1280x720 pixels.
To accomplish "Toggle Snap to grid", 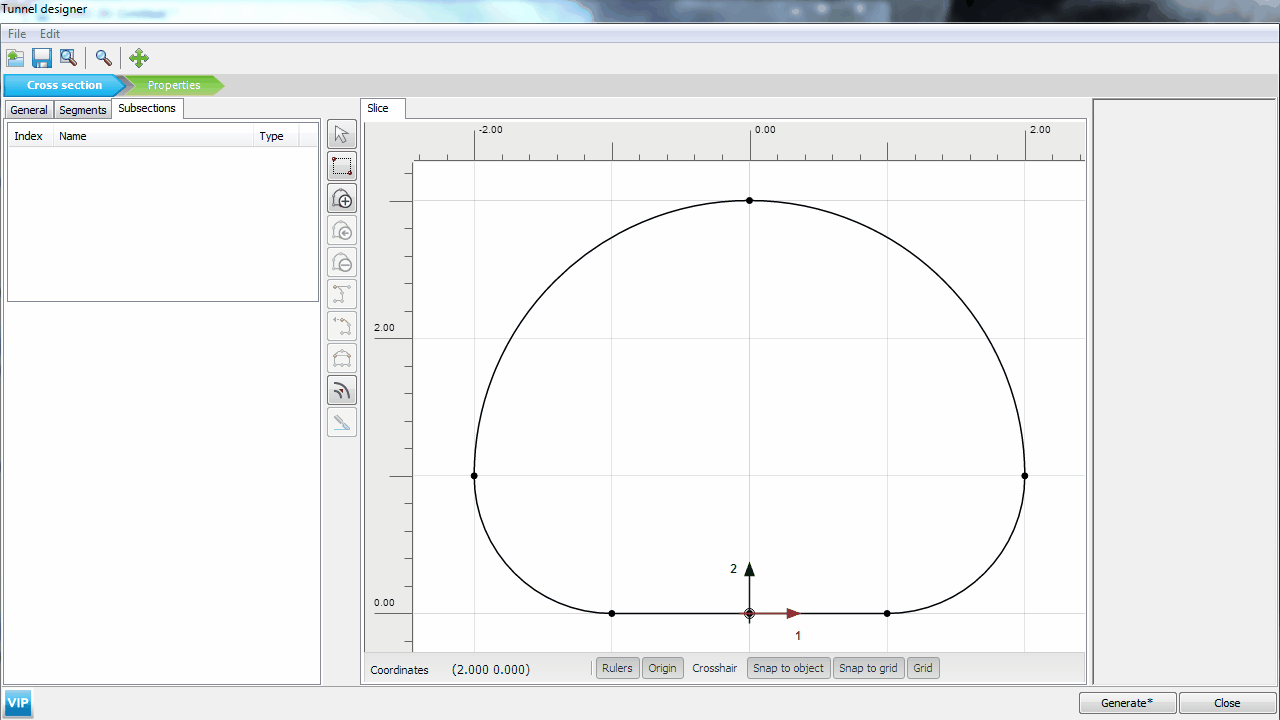I will [x=868, y=668].
